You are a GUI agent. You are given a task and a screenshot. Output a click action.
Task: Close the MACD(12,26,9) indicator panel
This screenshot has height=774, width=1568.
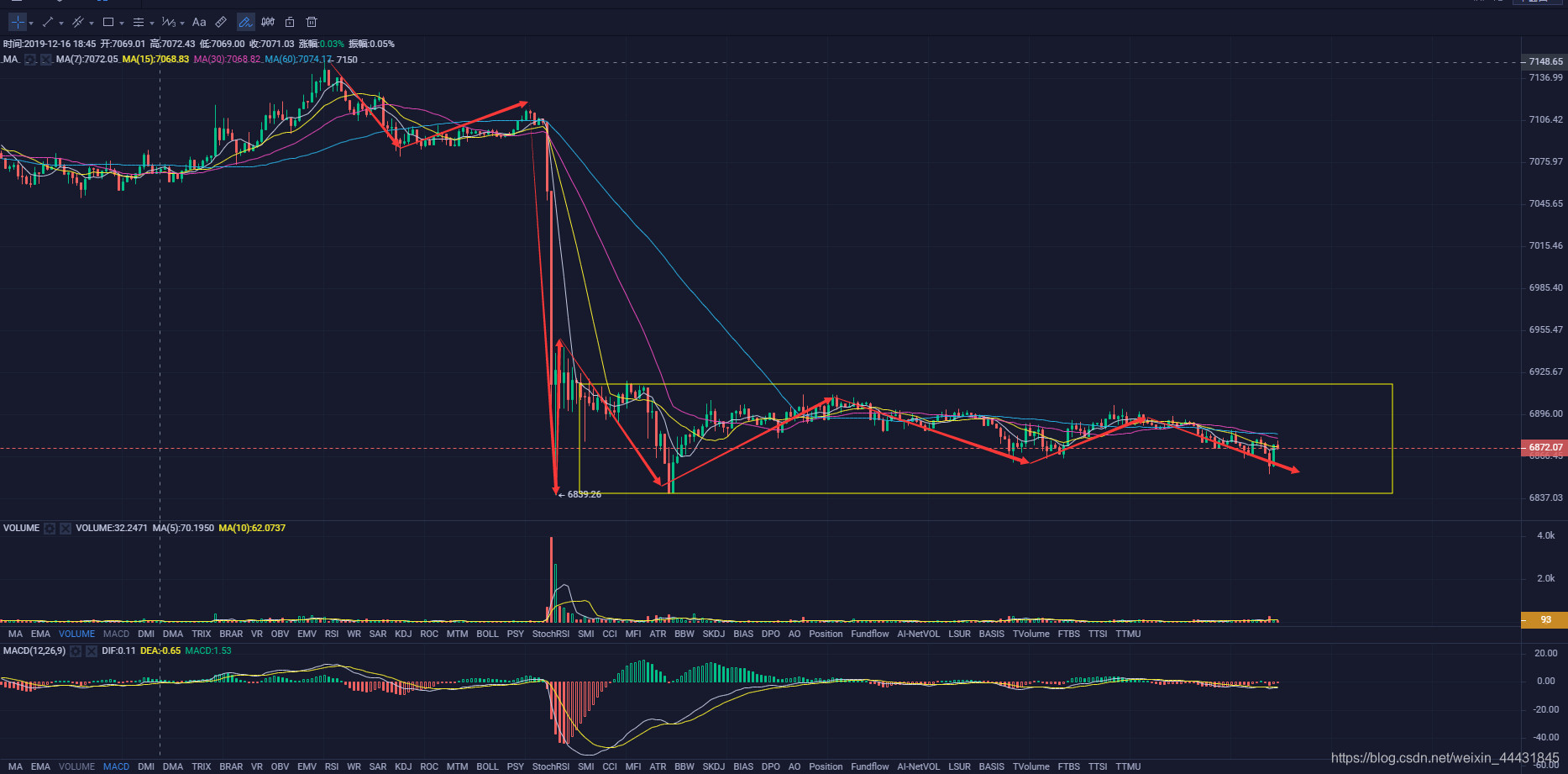pyautogui.click(x=92, y=651)
